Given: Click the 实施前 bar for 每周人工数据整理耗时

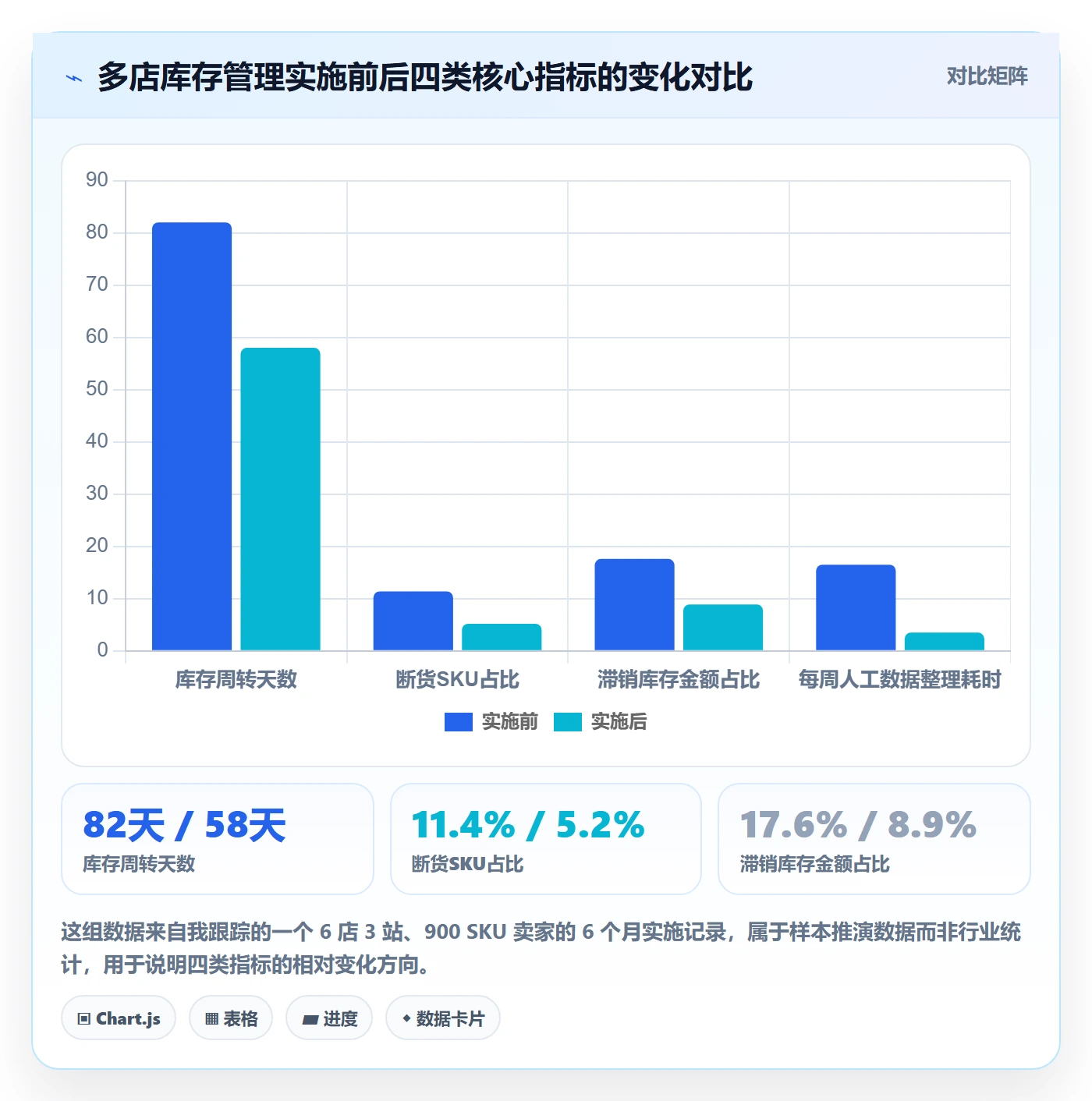Looking at the screenshot, I should click(856, 607).
